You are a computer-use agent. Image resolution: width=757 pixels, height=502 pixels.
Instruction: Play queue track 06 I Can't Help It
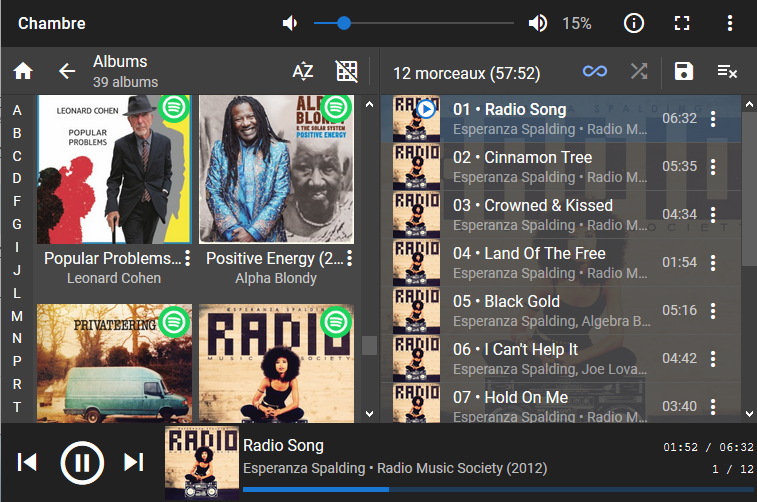tap(561, 359)
